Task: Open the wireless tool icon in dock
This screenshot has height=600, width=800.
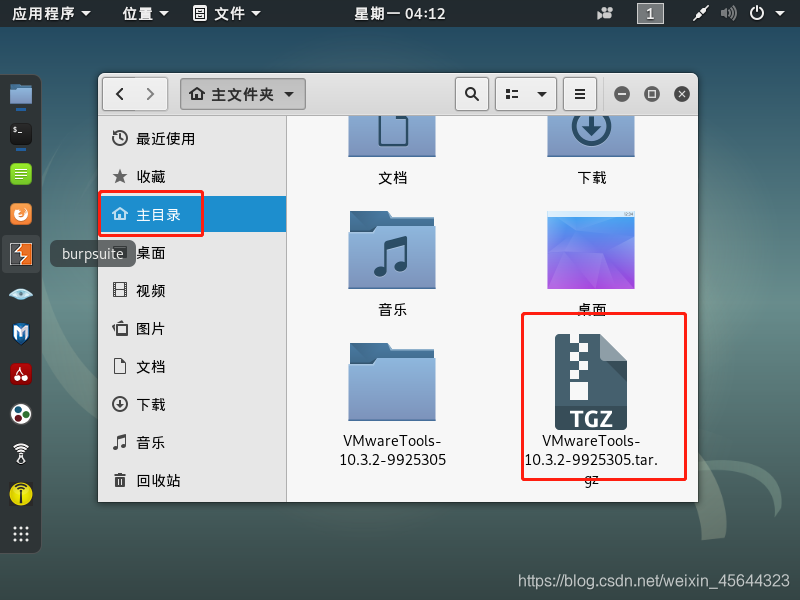Action: [x=21, y=454]
